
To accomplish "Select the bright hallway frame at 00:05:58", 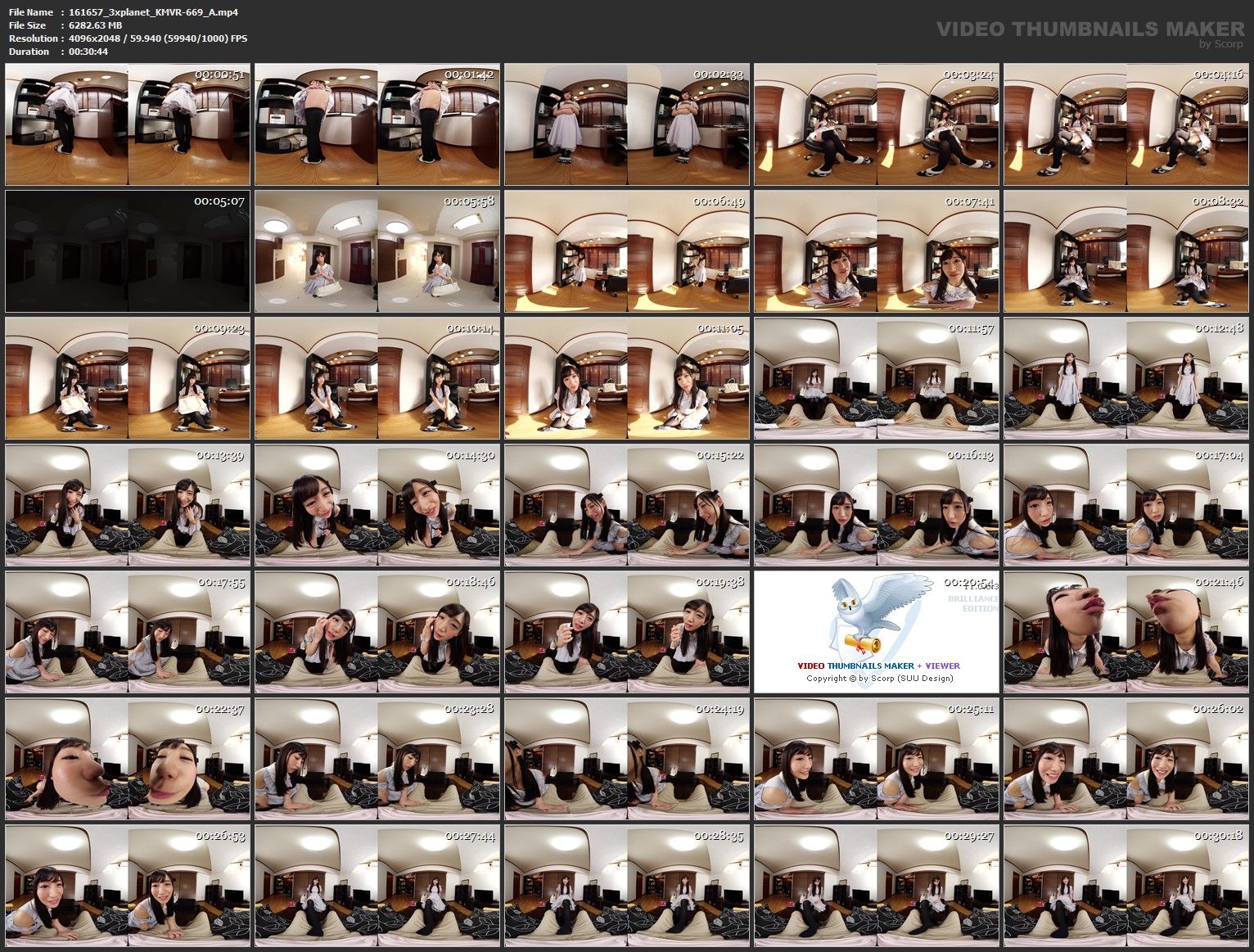I will pyautogui.click(x=377, y=251).
